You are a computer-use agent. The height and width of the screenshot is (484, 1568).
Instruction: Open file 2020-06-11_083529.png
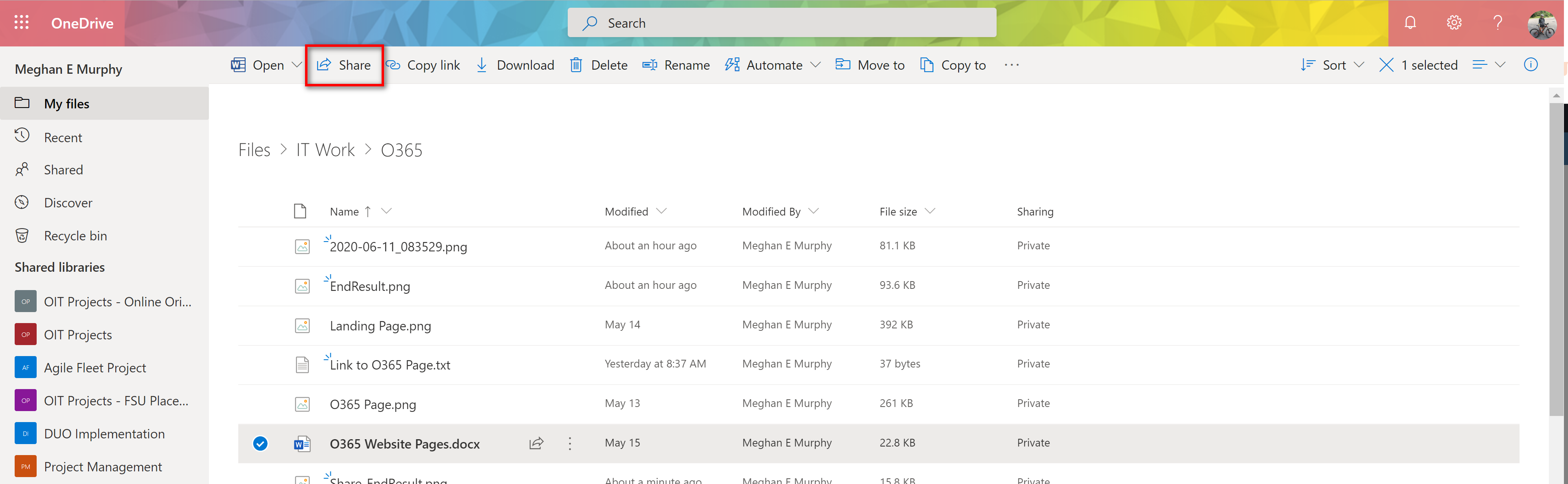[x=398, y=247]
